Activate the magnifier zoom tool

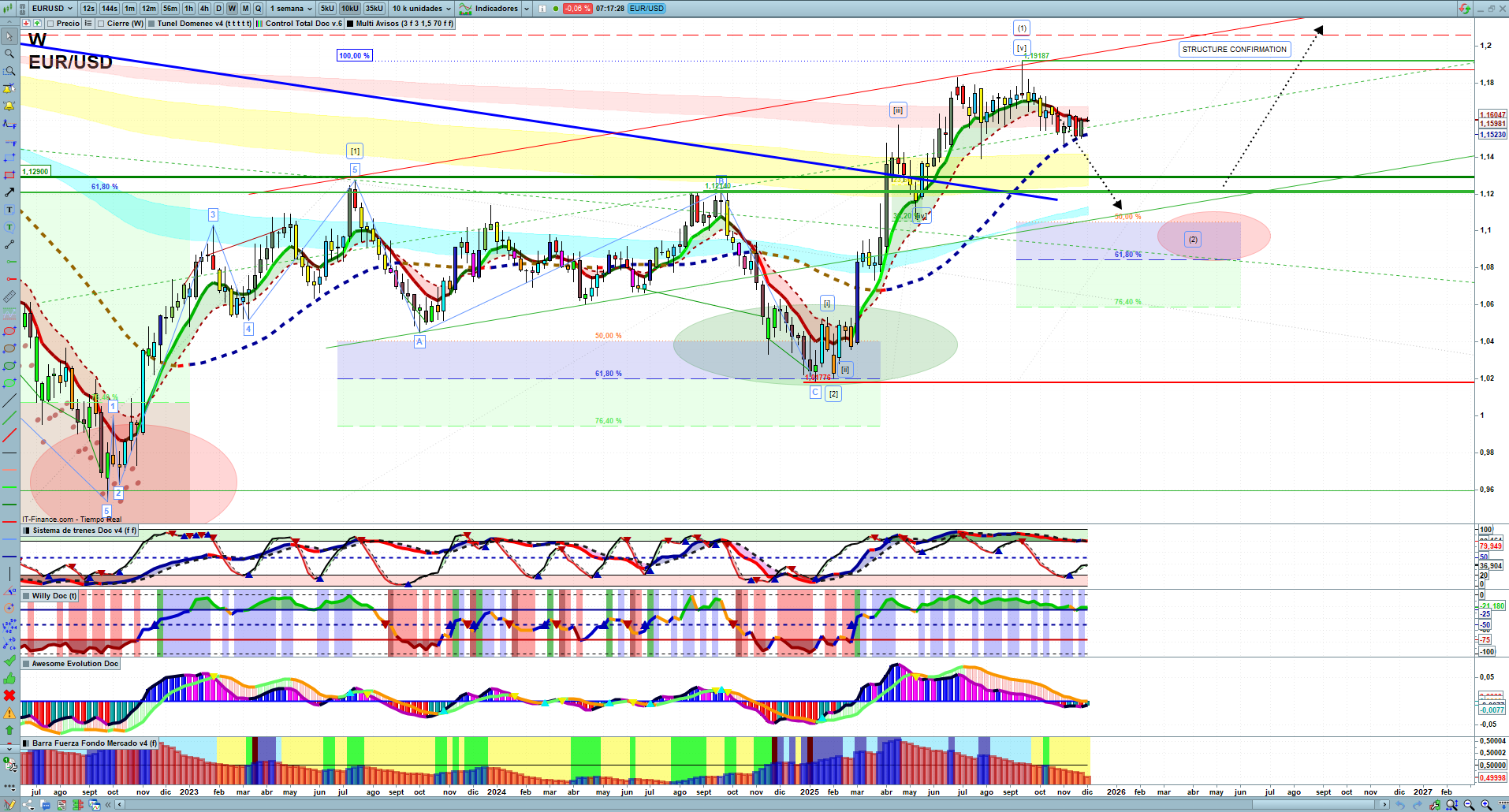9,54
